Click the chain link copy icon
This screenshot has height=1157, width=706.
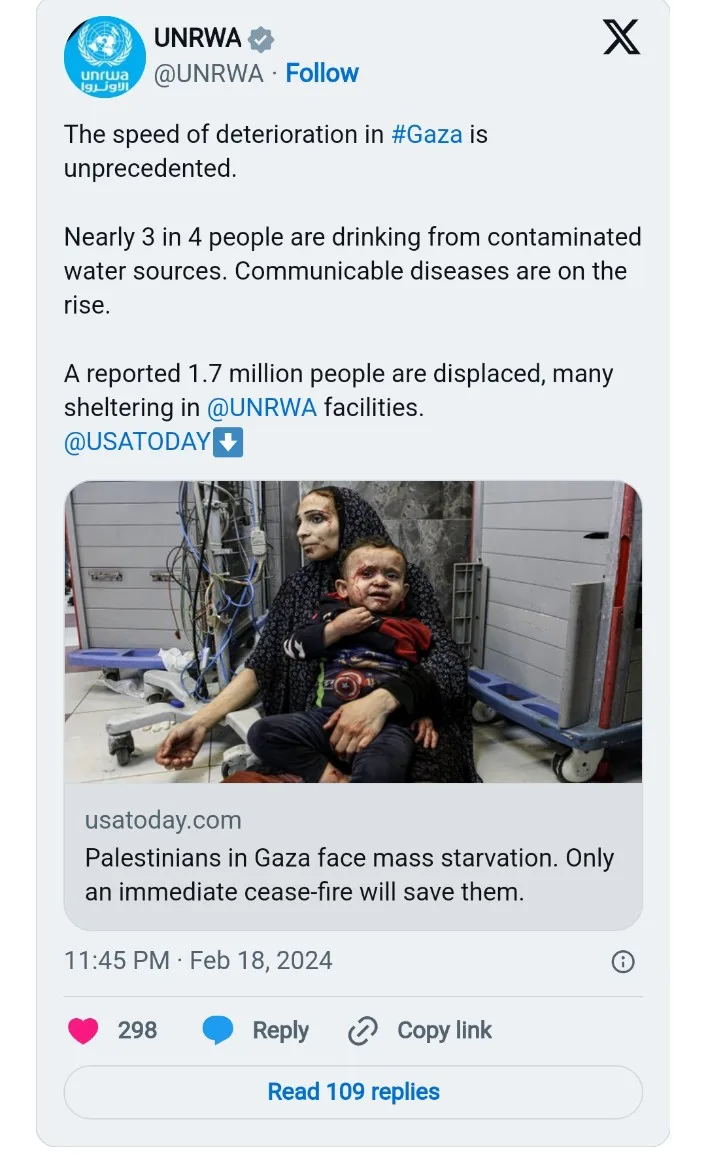pos(361,1031)
